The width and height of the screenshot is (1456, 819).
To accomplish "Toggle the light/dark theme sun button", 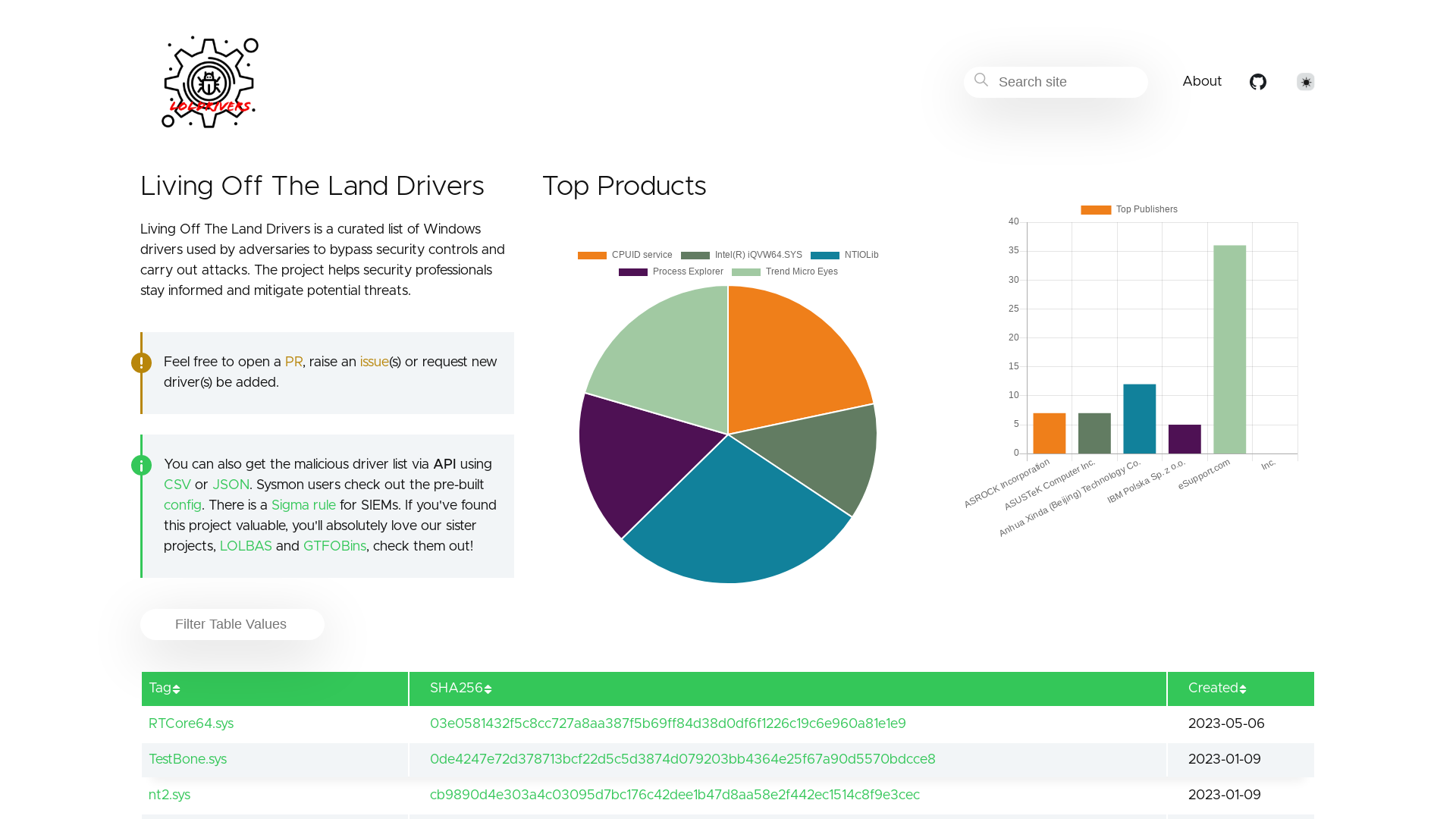I will 1306,82.
